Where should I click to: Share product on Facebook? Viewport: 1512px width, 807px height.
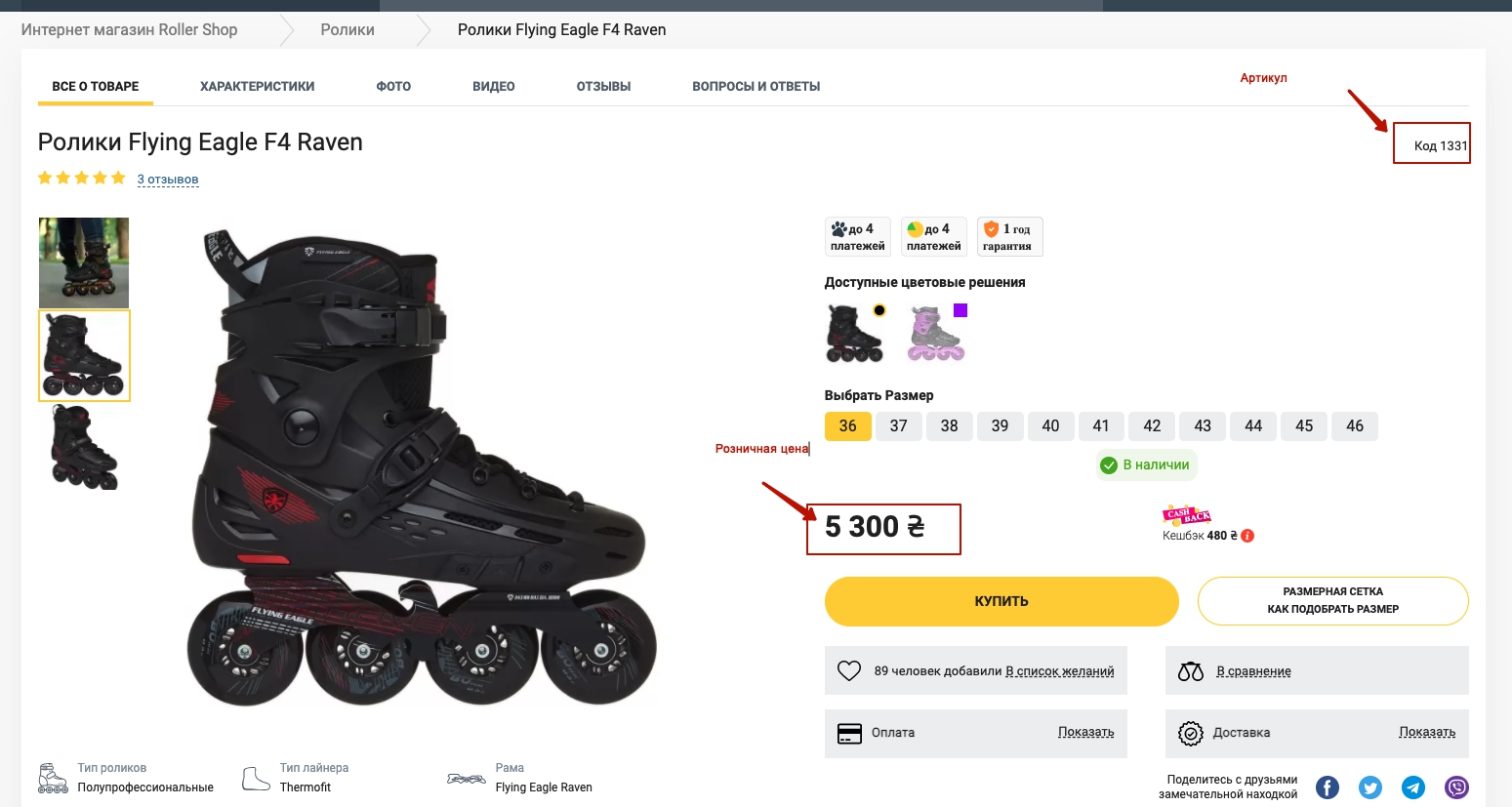click(1328, 787)
